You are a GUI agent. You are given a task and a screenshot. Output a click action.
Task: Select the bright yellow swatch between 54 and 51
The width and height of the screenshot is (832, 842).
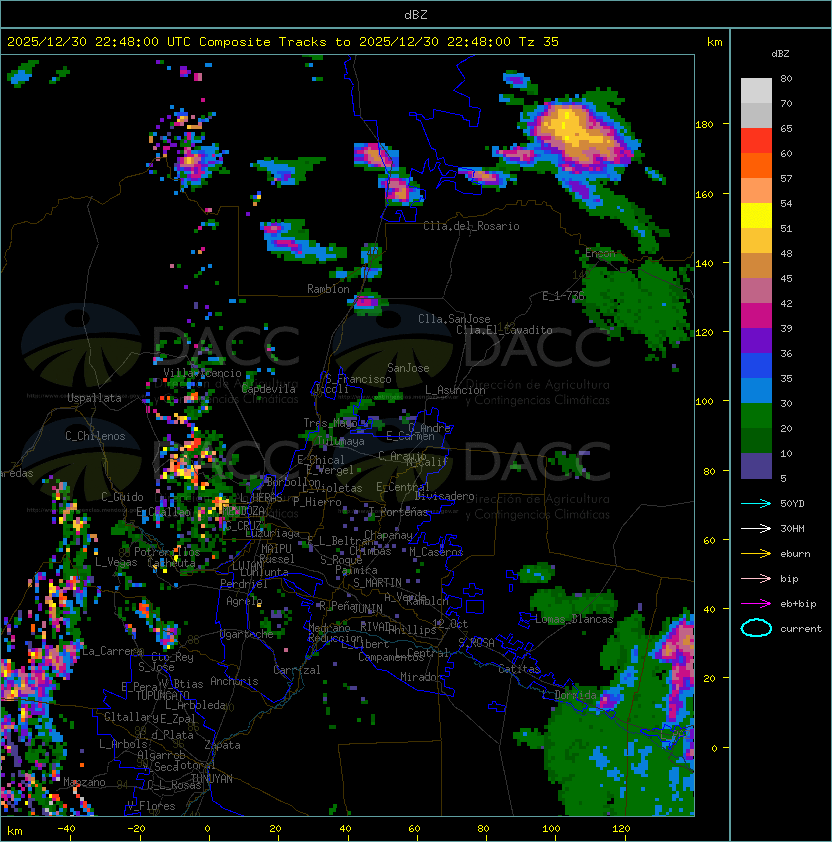click(756, 216)
